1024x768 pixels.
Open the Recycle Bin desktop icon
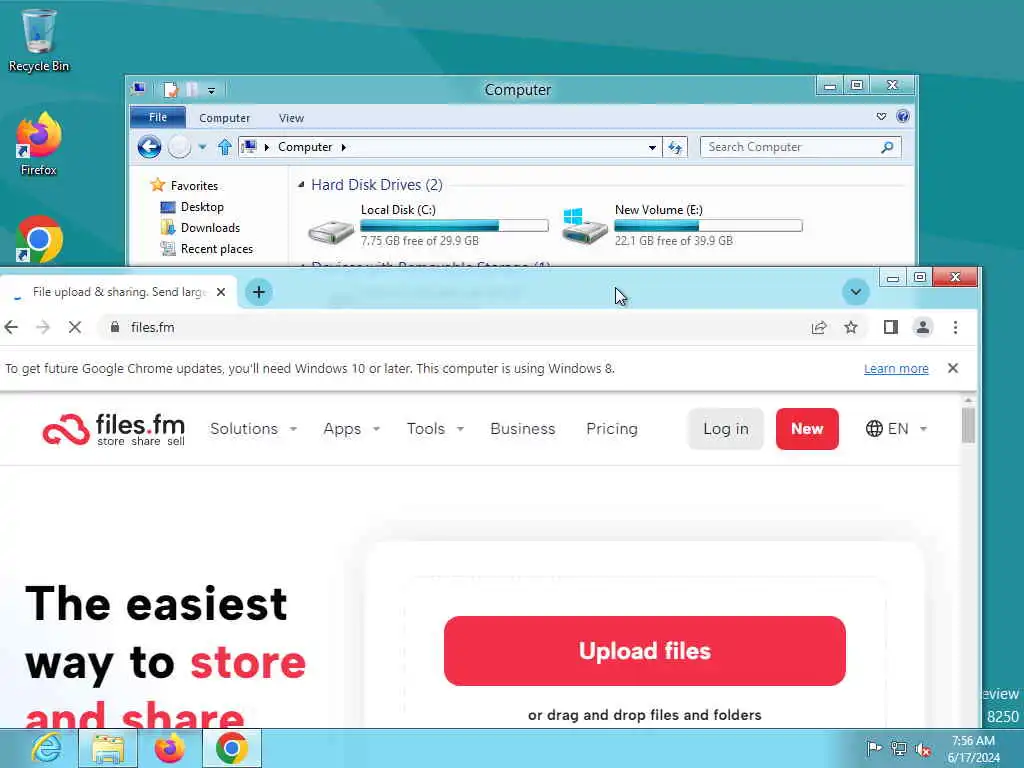(38, 39)
